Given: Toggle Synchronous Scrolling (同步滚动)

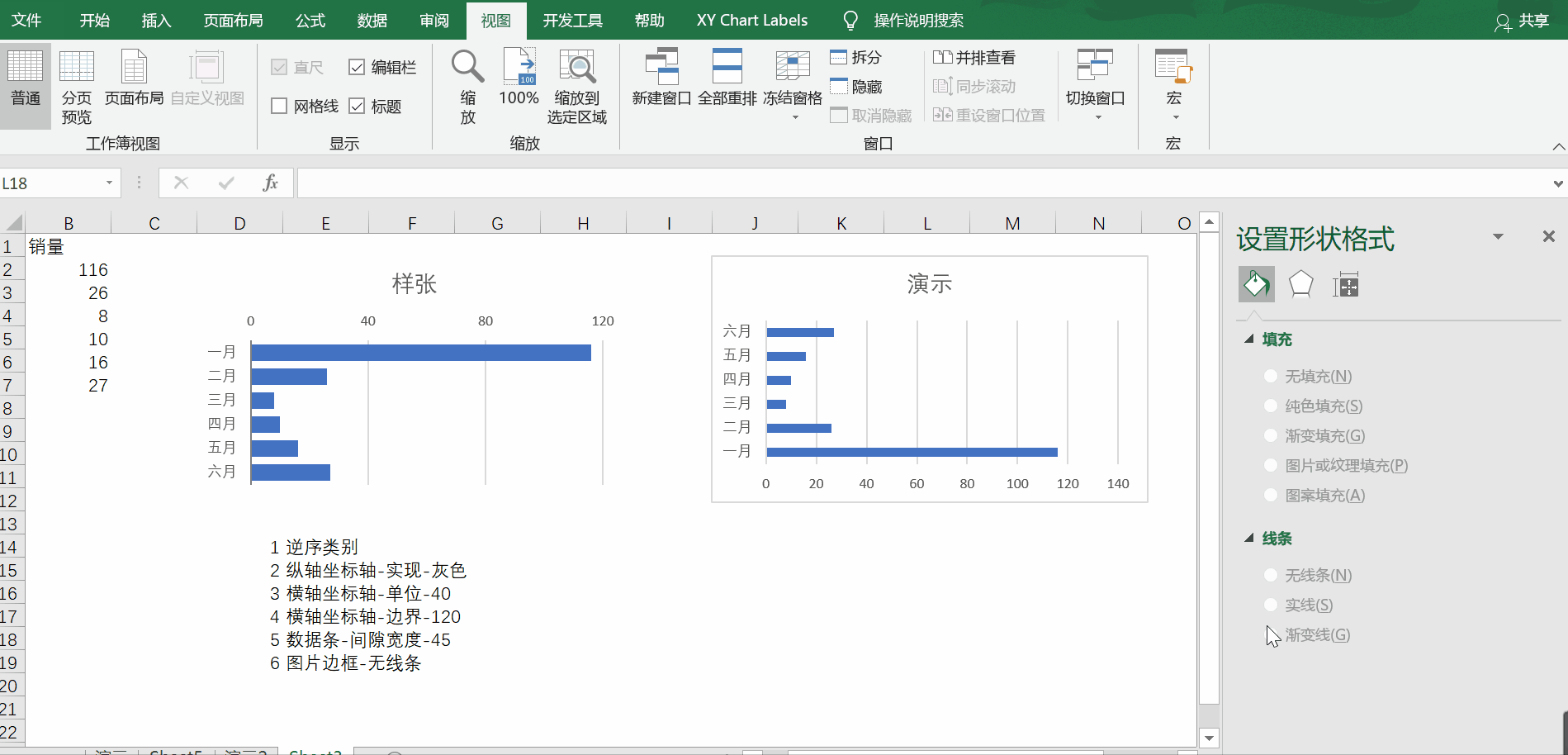Looking at the screenshot, I should point(974,86).
